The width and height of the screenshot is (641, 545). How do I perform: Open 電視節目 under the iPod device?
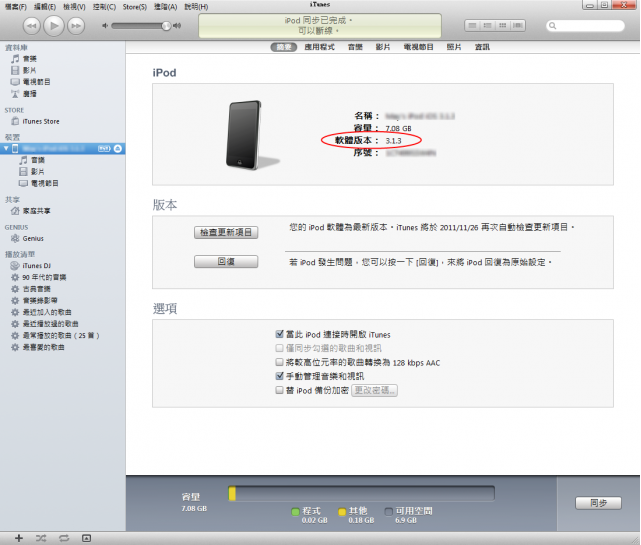45,183
